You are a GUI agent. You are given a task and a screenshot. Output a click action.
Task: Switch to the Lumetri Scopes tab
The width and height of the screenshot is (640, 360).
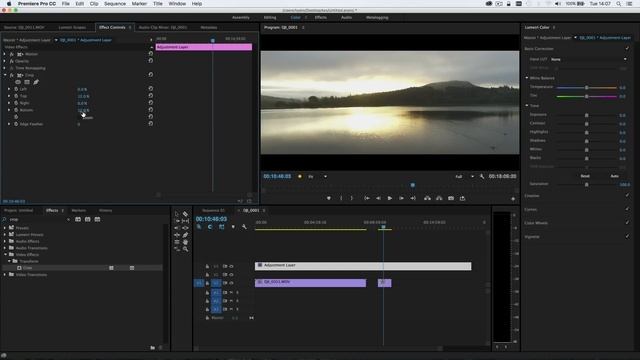[72, 27]
